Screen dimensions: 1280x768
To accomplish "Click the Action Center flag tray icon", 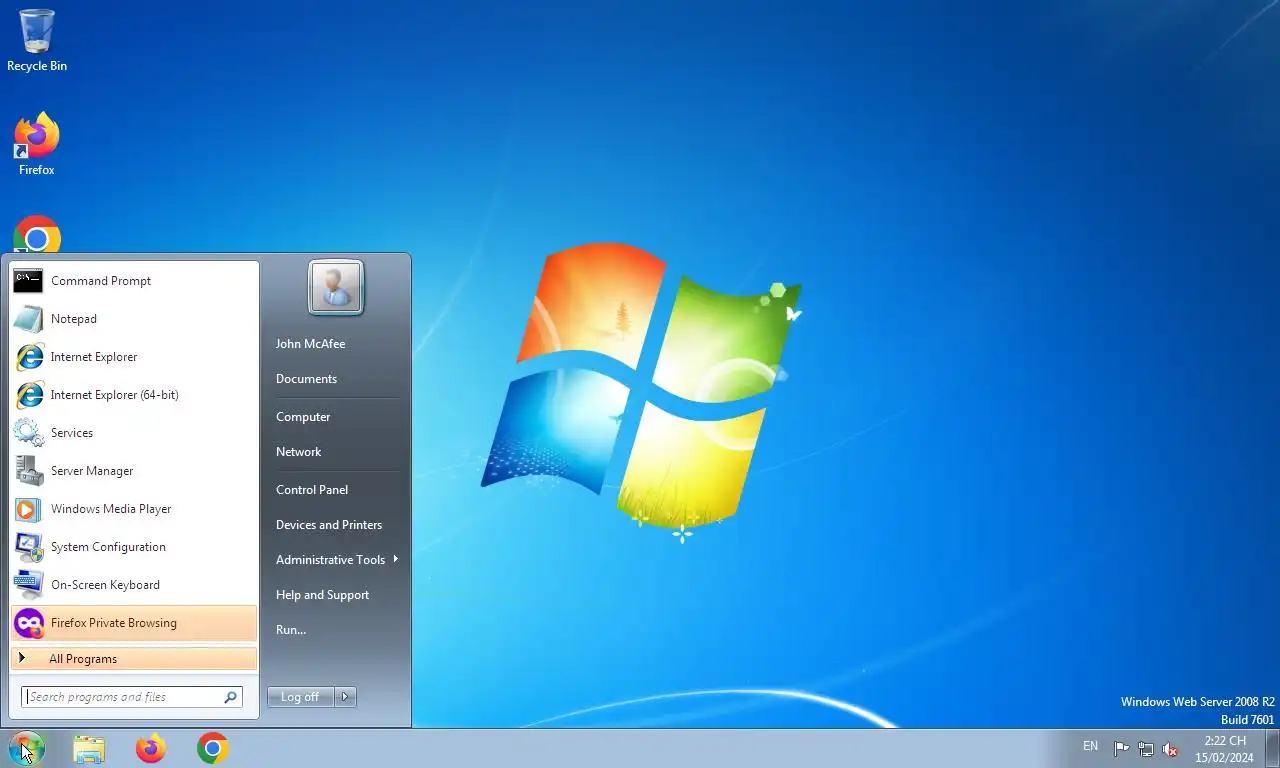I will click(1121, 749).
